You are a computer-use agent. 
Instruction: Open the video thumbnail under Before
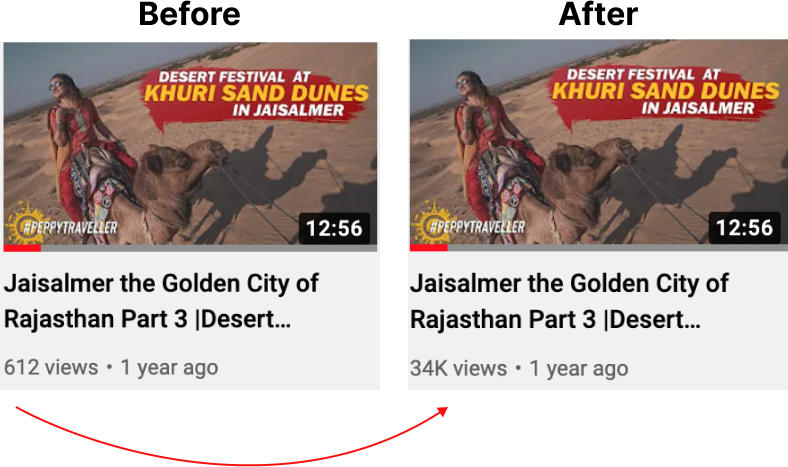[x=190, y=146]
